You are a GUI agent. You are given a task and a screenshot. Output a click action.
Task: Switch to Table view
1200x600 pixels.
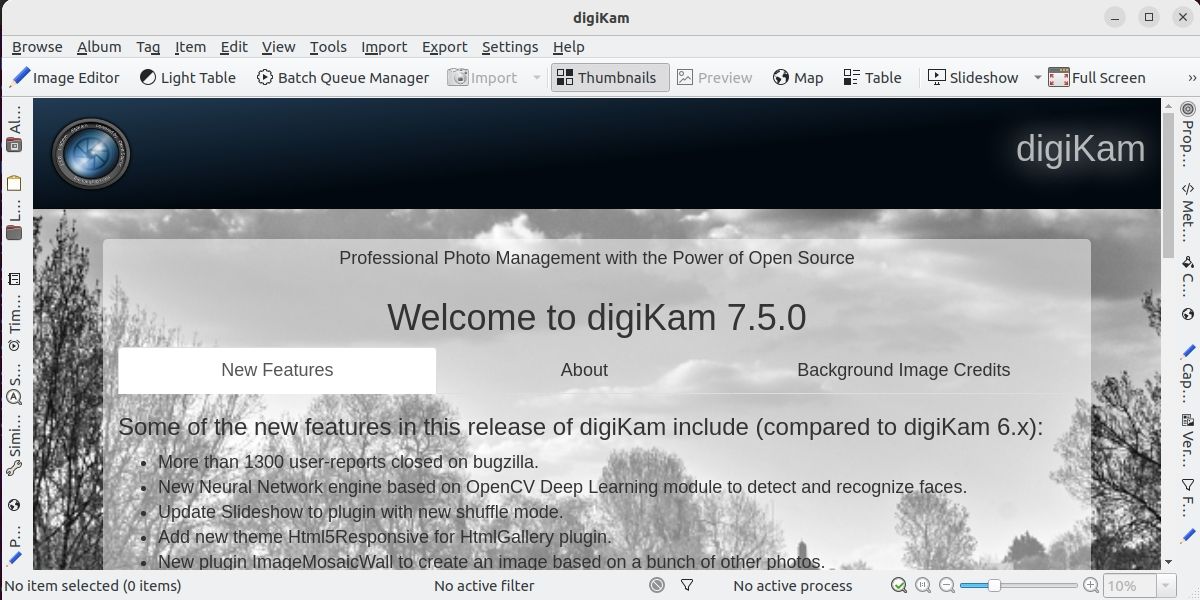pyautogui.click(x=871, y=77)
